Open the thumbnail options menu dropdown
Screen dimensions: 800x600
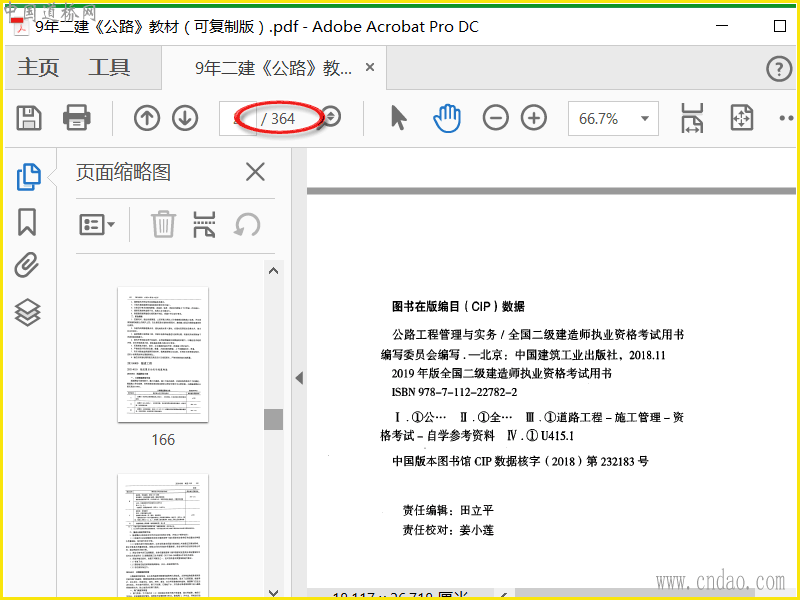coord(97,224)
